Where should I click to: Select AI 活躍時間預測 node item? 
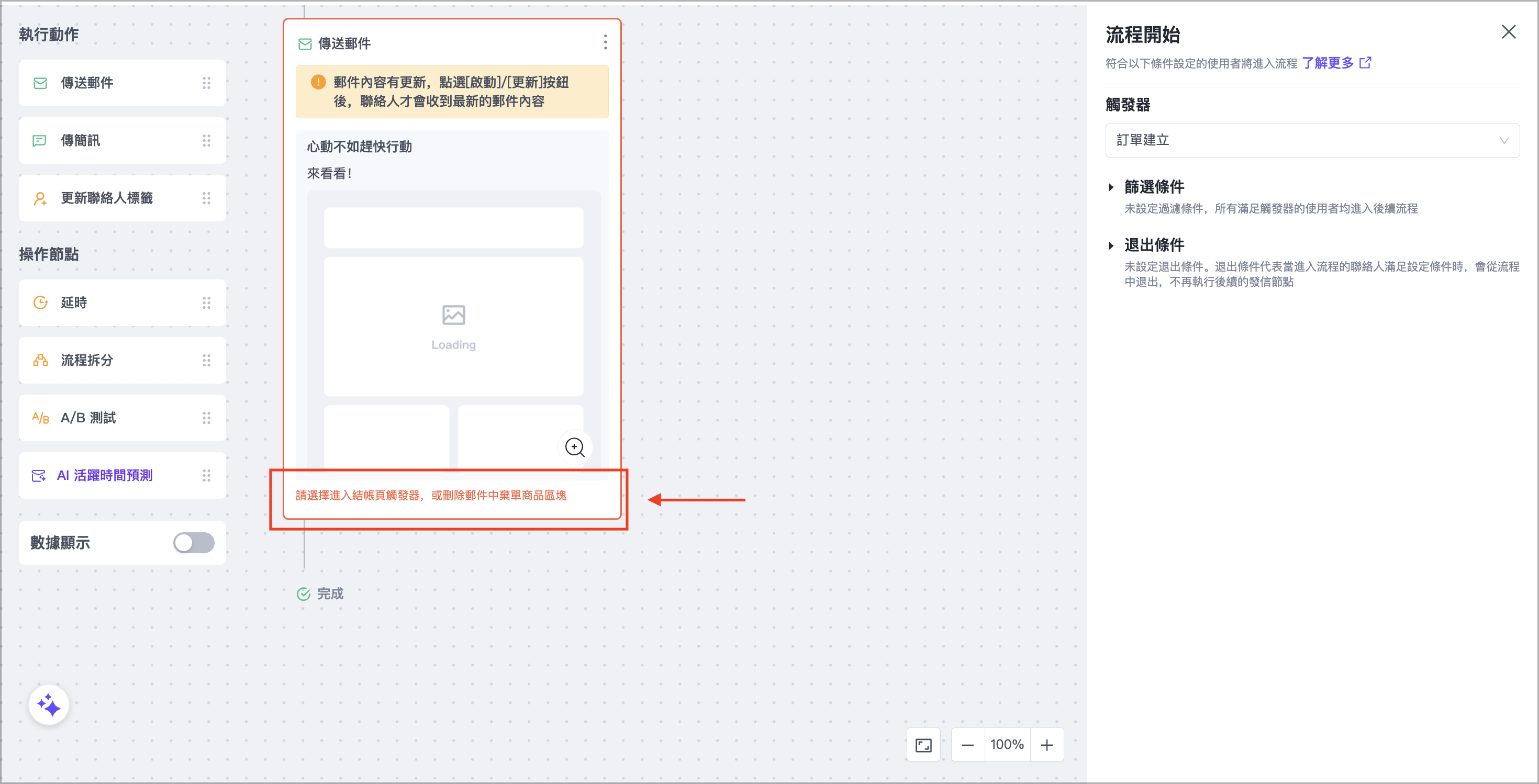click(x=105, y=475)
